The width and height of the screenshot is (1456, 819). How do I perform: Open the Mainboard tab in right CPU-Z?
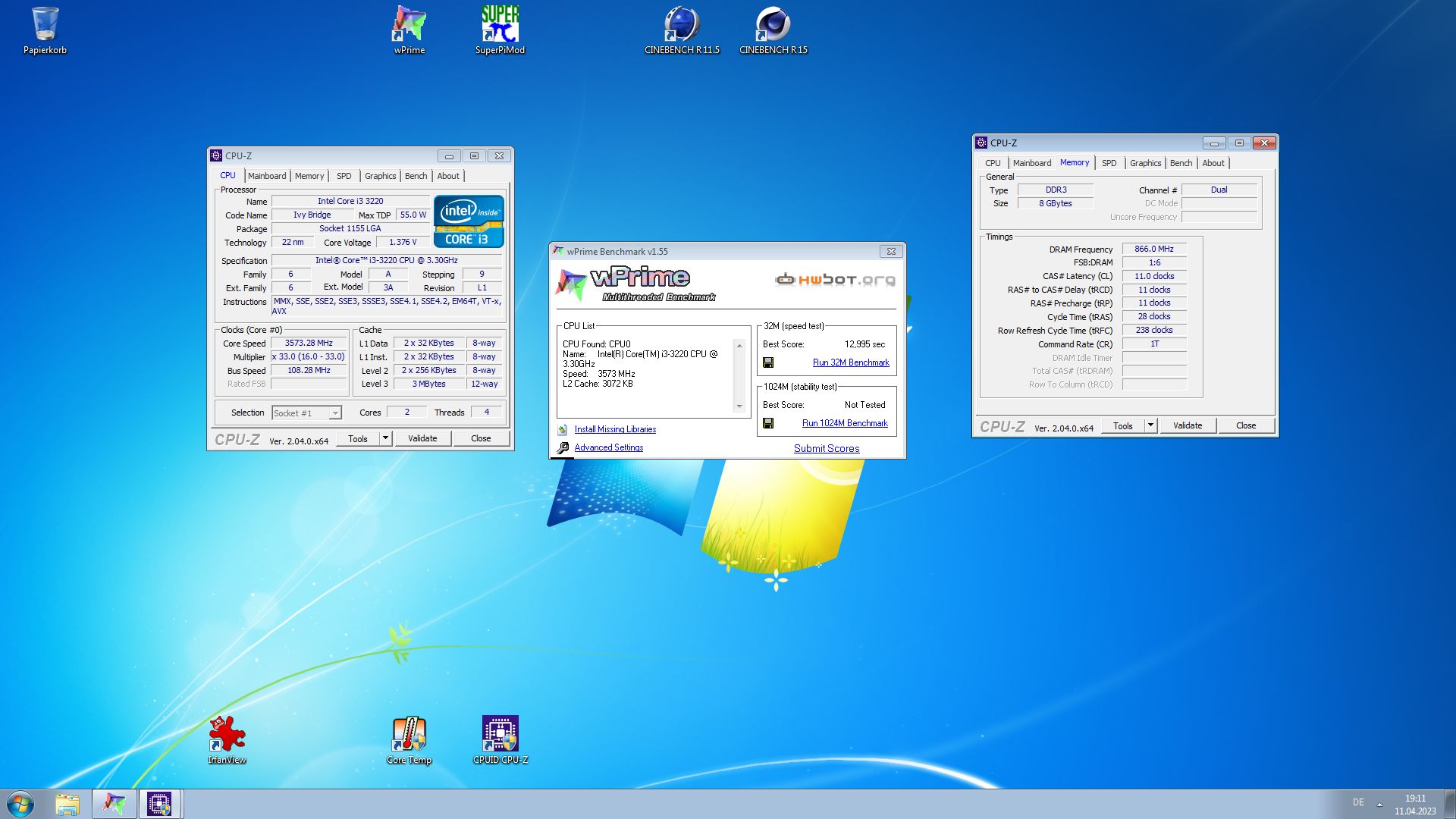pos(1032,163)
